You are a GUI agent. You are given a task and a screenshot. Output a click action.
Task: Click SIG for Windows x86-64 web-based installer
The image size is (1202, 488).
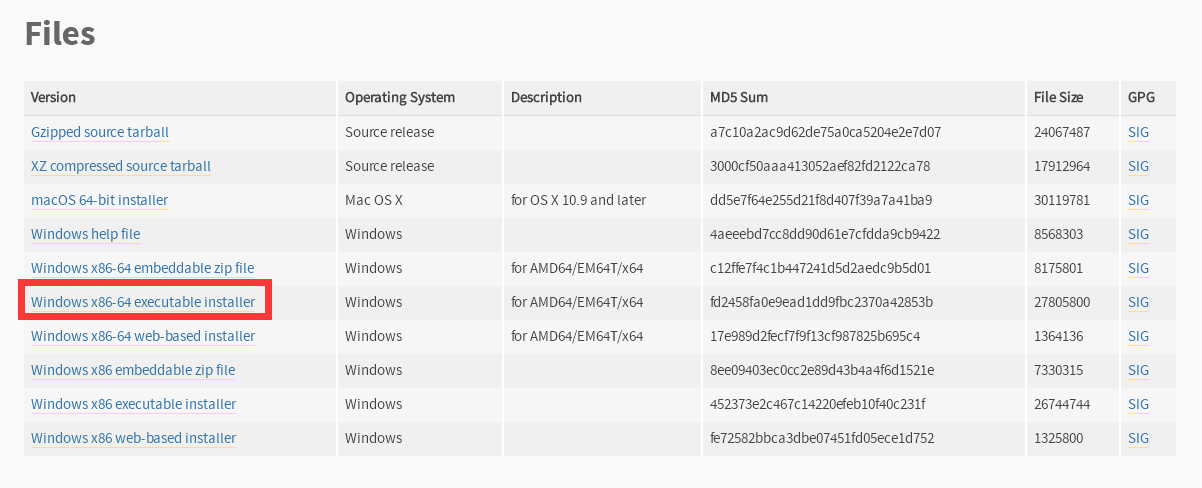tap(1138, 336)
